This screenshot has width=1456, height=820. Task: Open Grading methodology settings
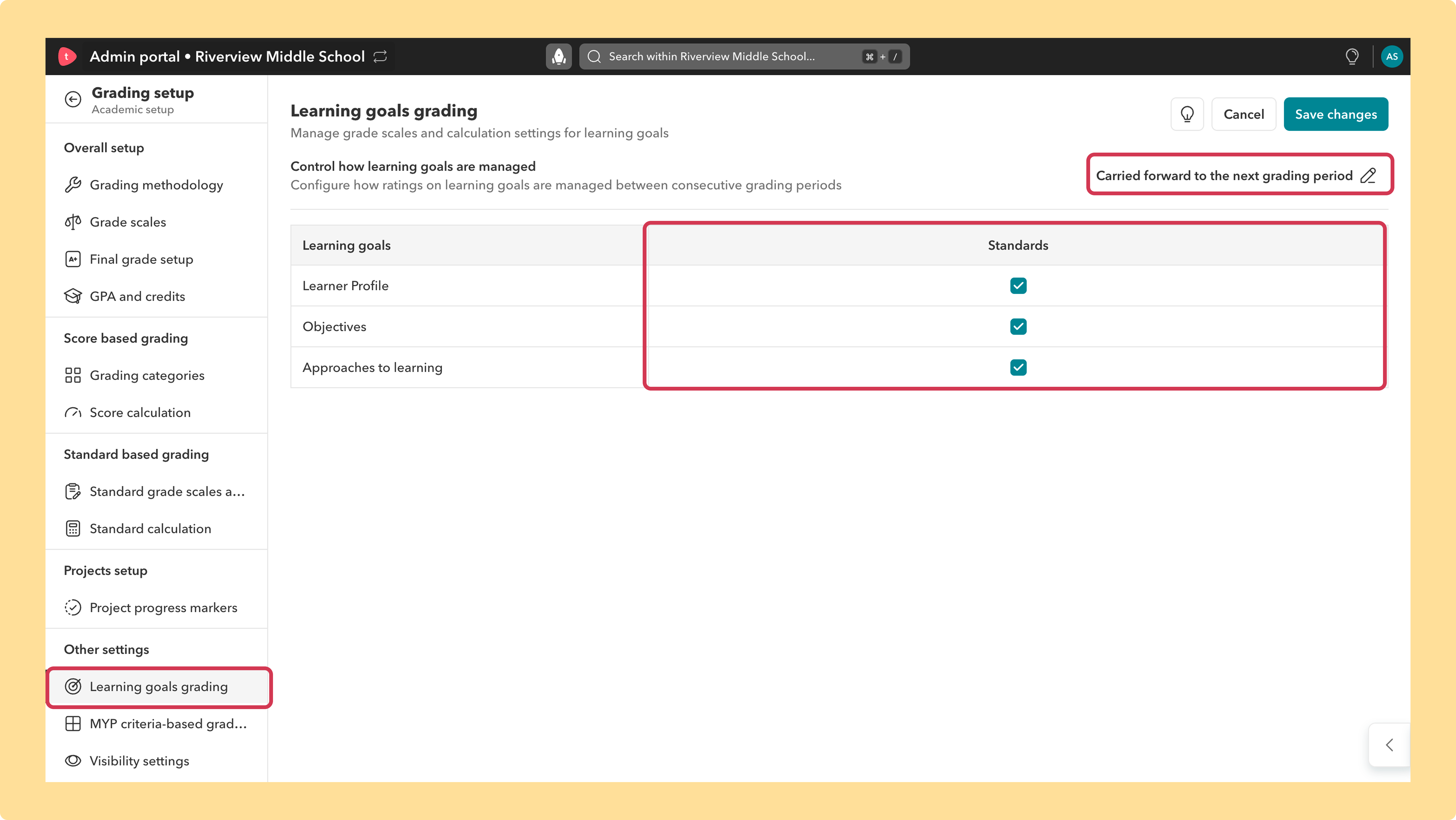click(157, 185)
